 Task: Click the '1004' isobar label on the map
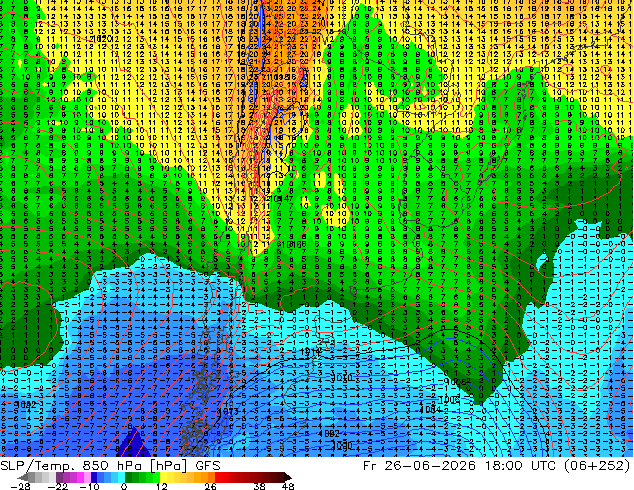point(430,409)
